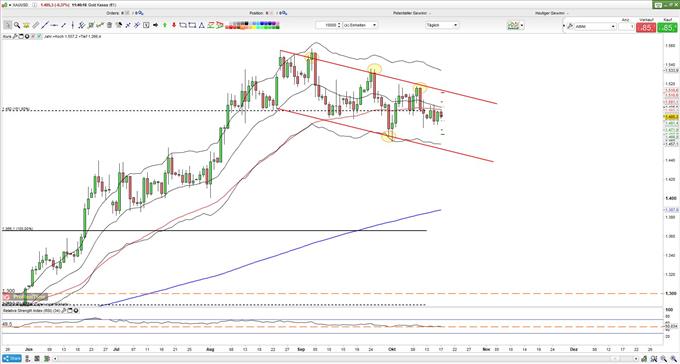Click the trash delete-objects icon

click(x=109, y=25)
